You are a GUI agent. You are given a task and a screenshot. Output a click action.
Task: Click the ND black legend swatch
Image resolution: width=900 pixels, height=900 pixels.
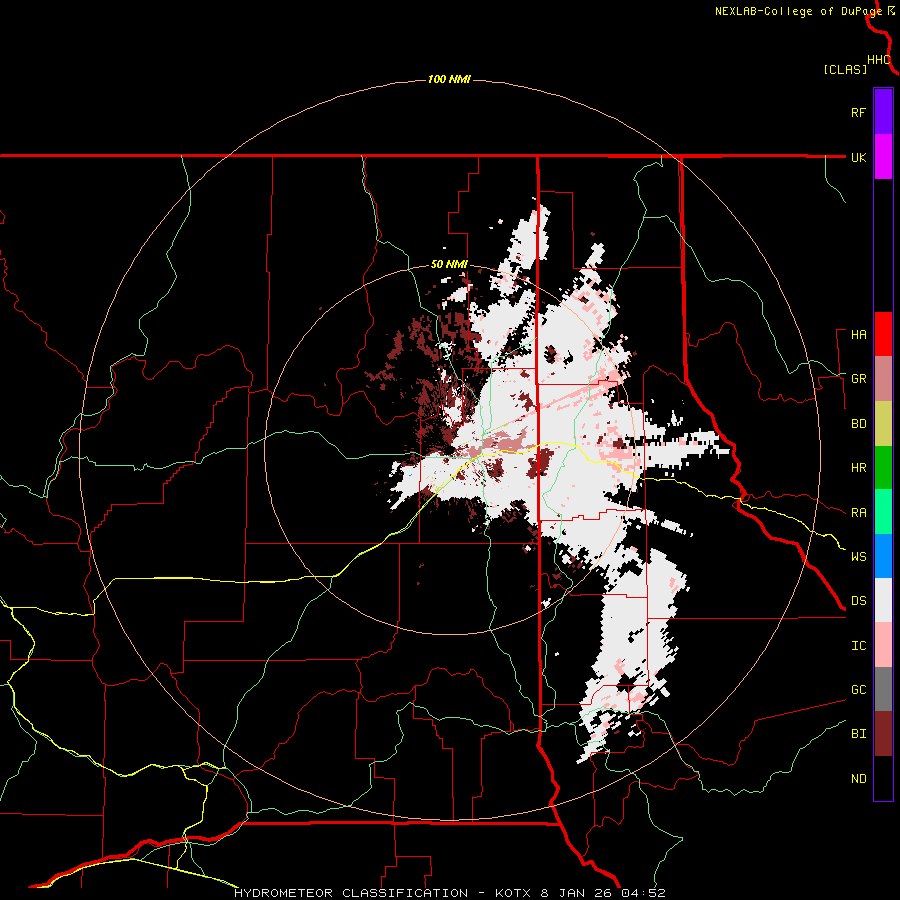pos(883,778)
